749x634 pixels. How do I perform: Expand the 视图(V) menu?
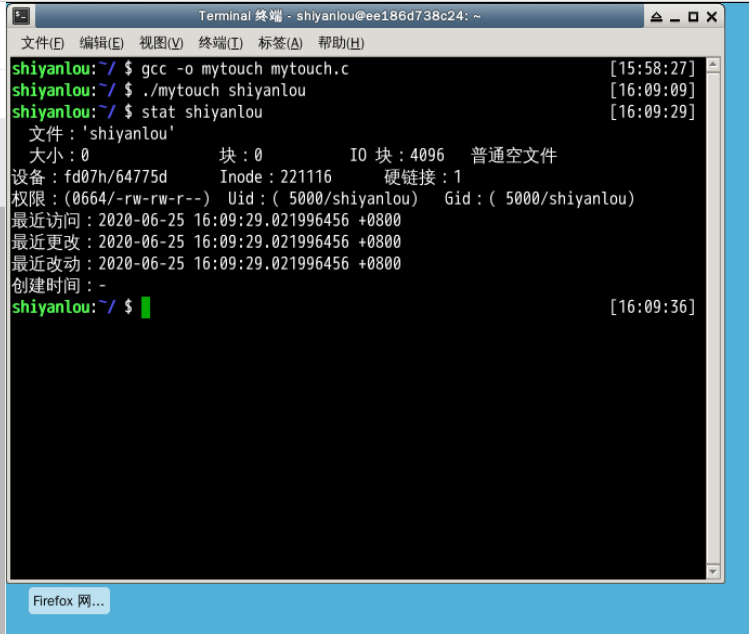tap(161, 43)
